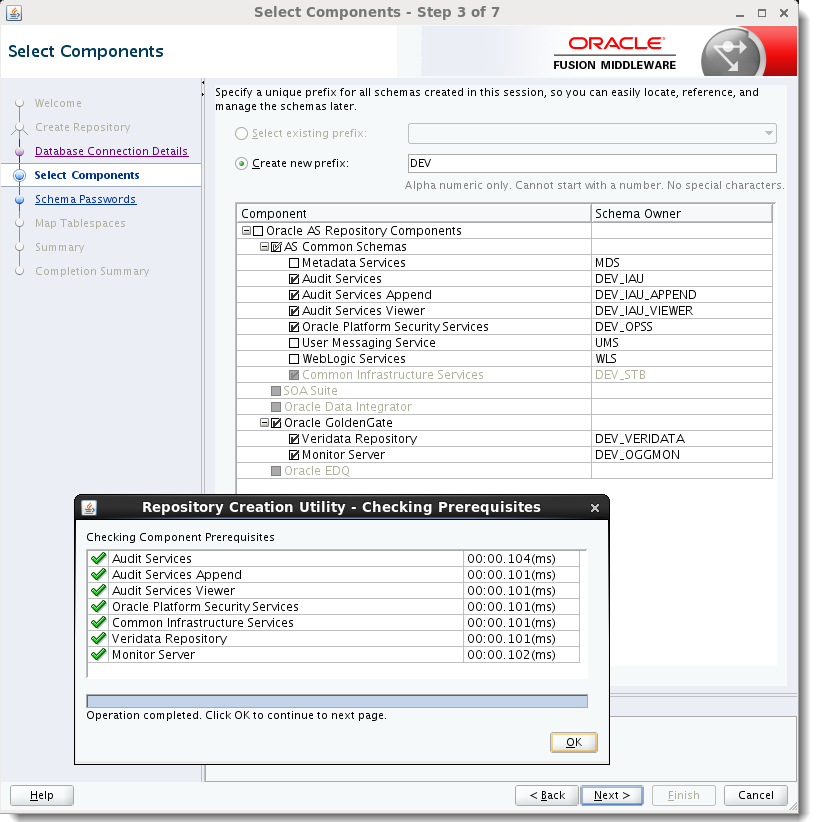This screenshot has width=819, height=822.
Task: Click green checkmark beside Audit Services Append prerequisite
Action: click(x=99, y=575)
